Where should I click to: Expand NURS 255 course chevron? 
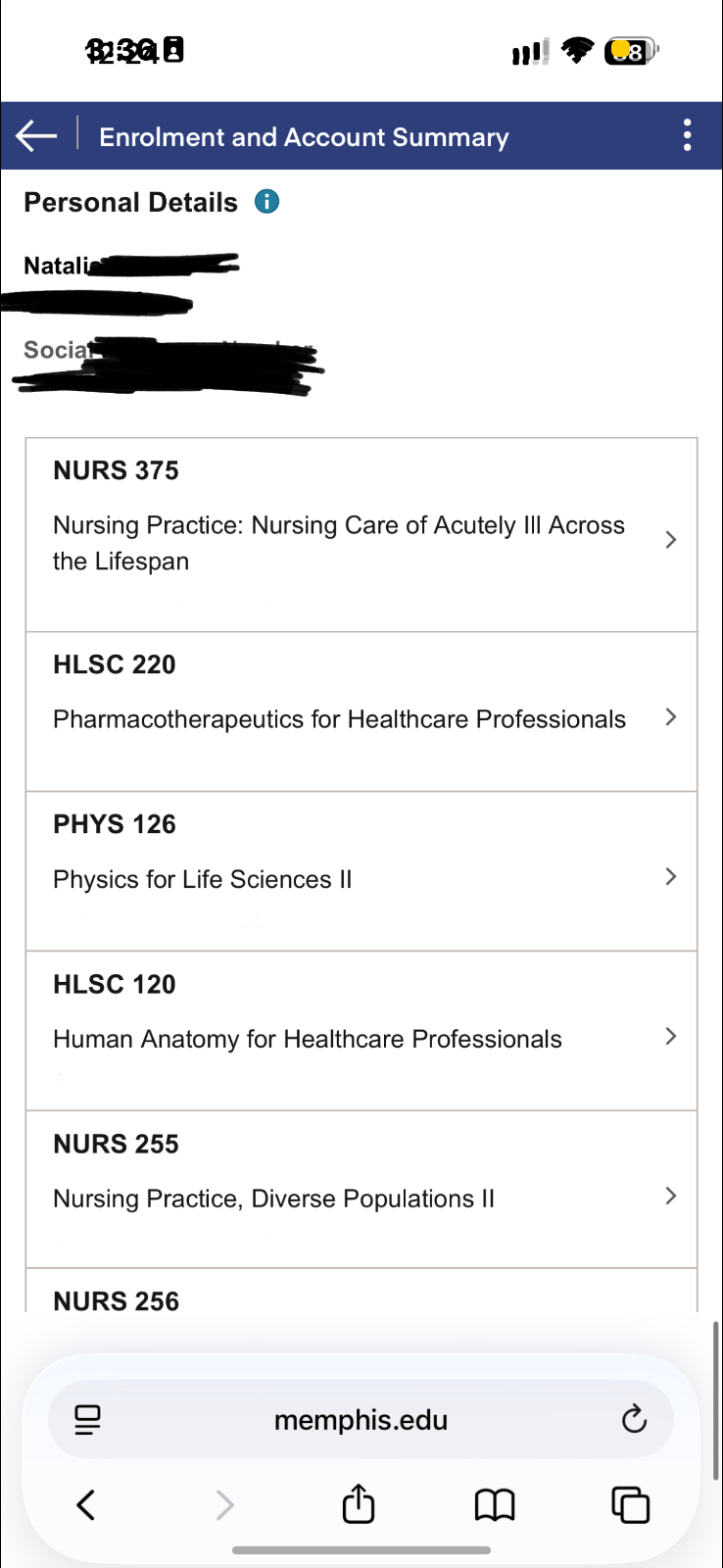point(671,1196)
